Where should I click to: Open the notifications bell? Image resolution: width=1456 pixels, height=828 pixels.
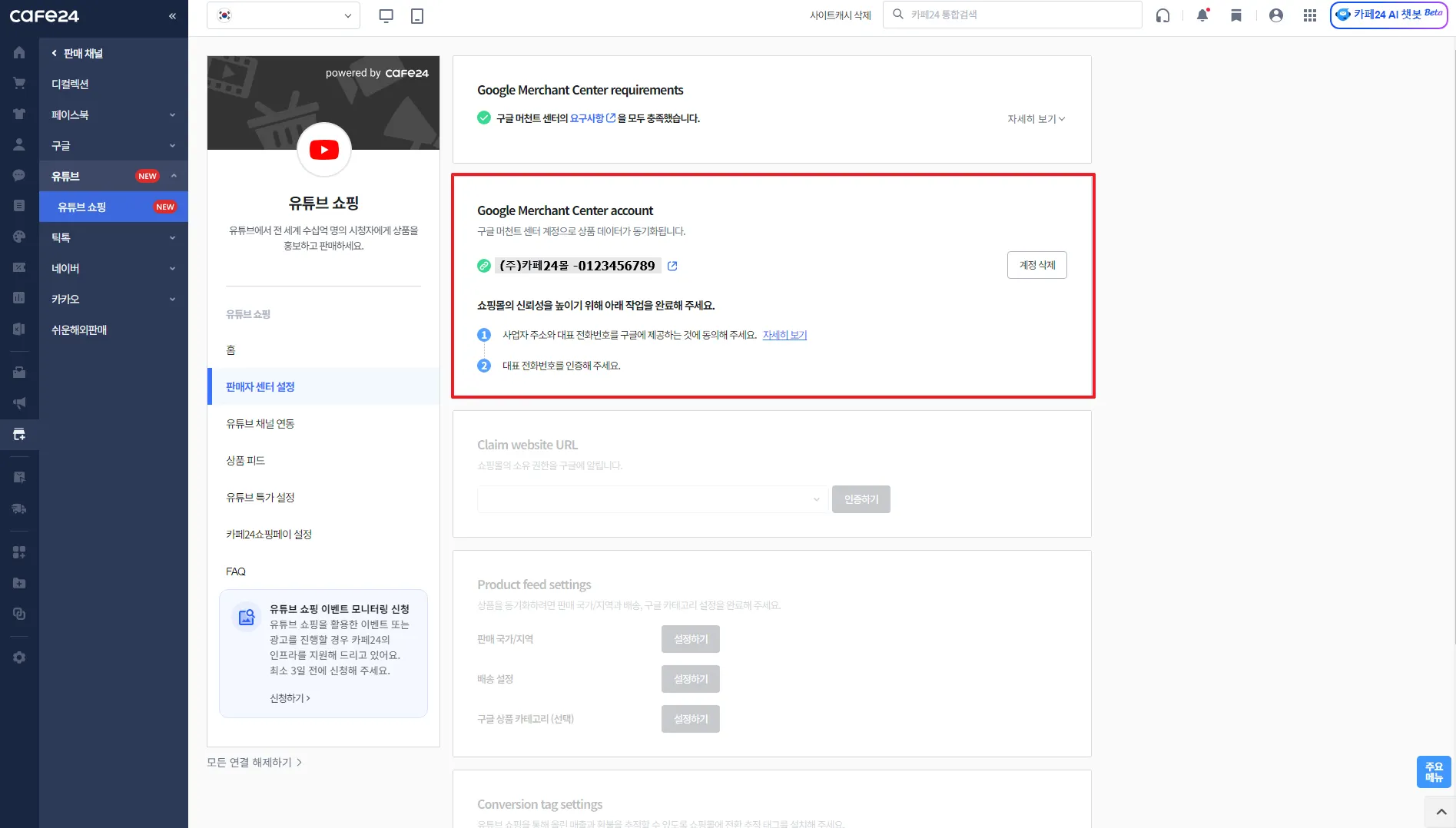pos(1202,15)
